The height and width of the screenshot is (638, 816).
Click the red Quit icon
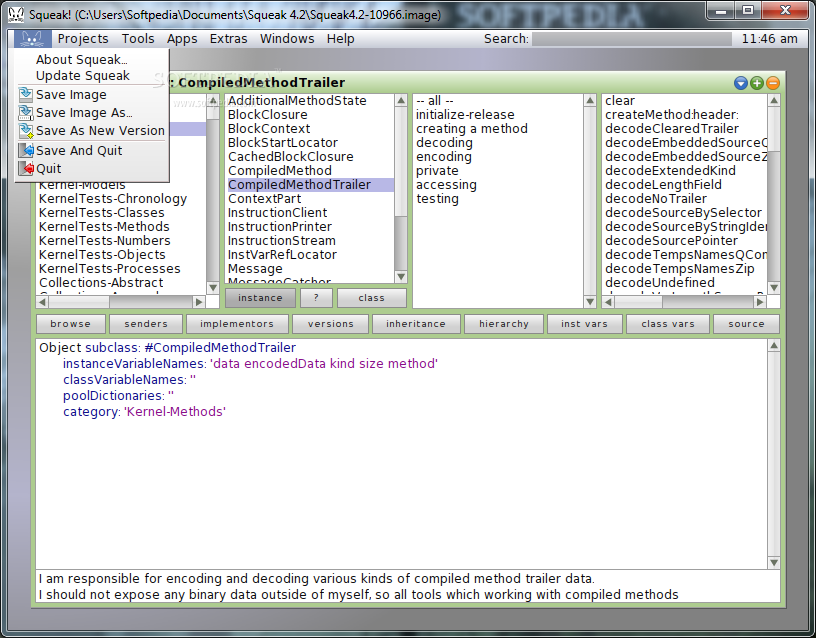pos(26,168)
